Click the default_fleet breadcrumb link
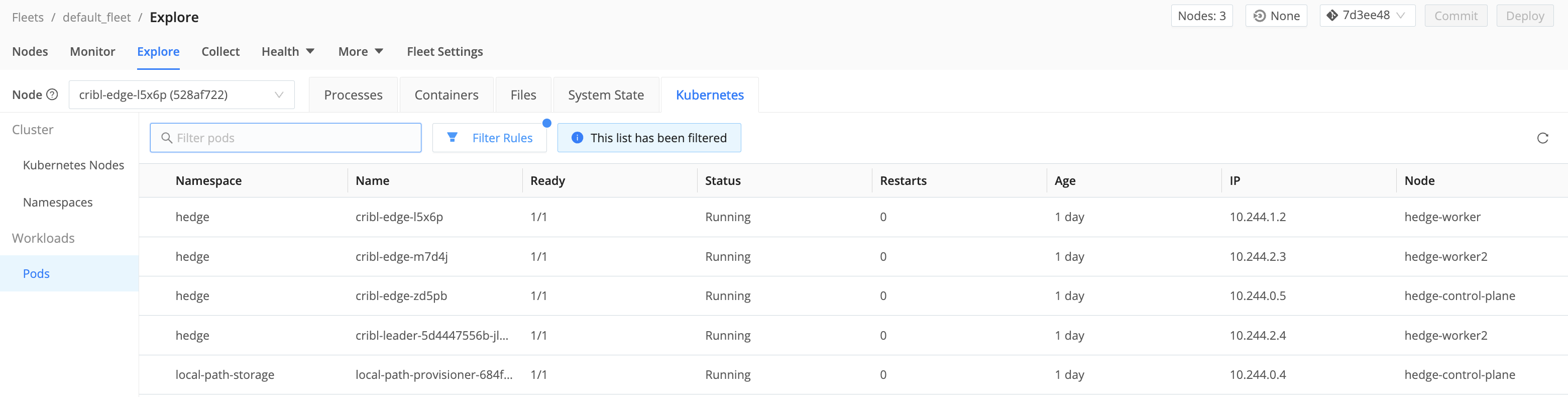Screen dimensions: 1568x397 96,17
